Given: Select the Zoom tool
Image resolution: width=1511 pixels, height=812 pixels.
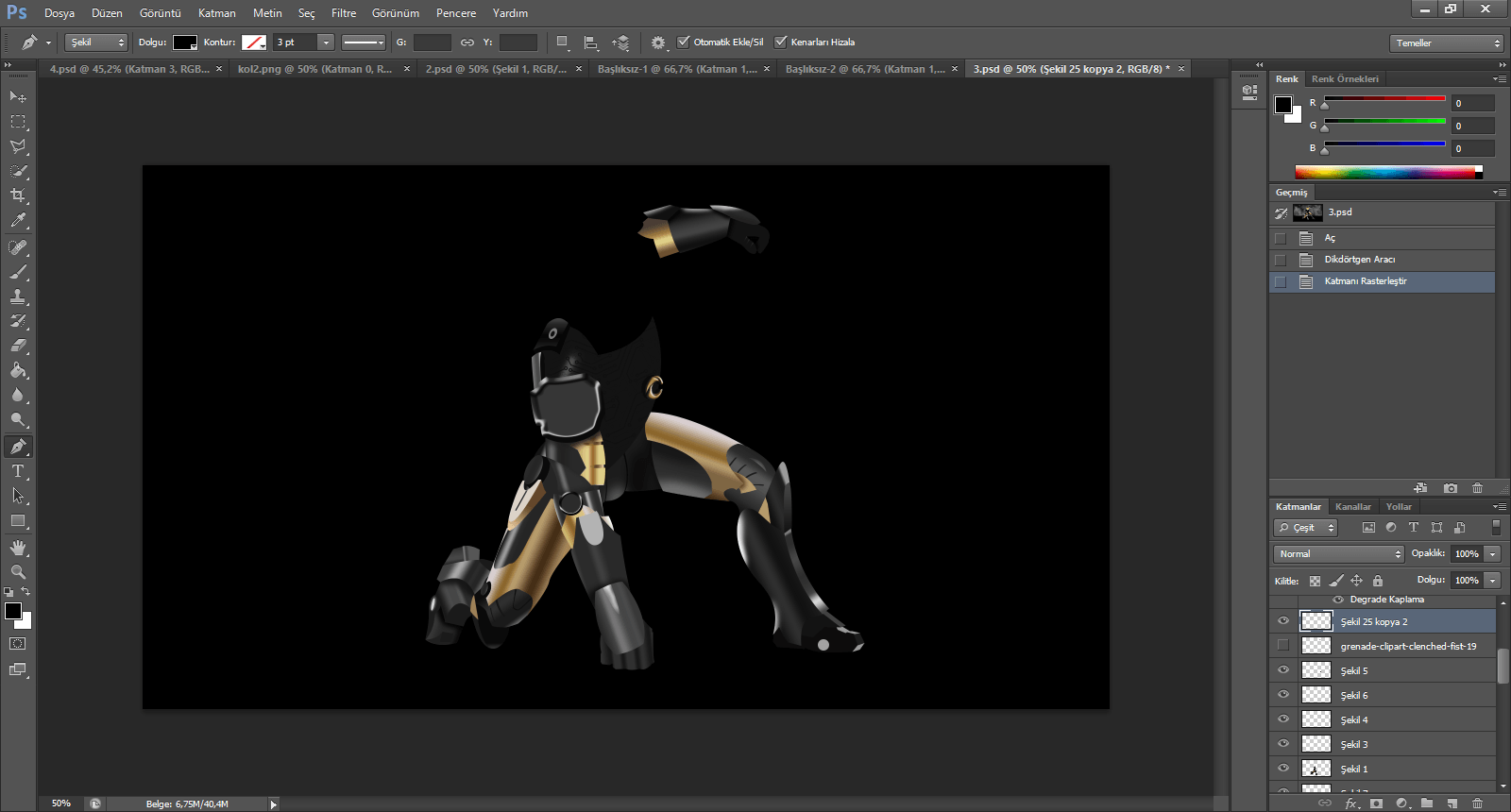Looking at the screenshot, I should 18,572.
